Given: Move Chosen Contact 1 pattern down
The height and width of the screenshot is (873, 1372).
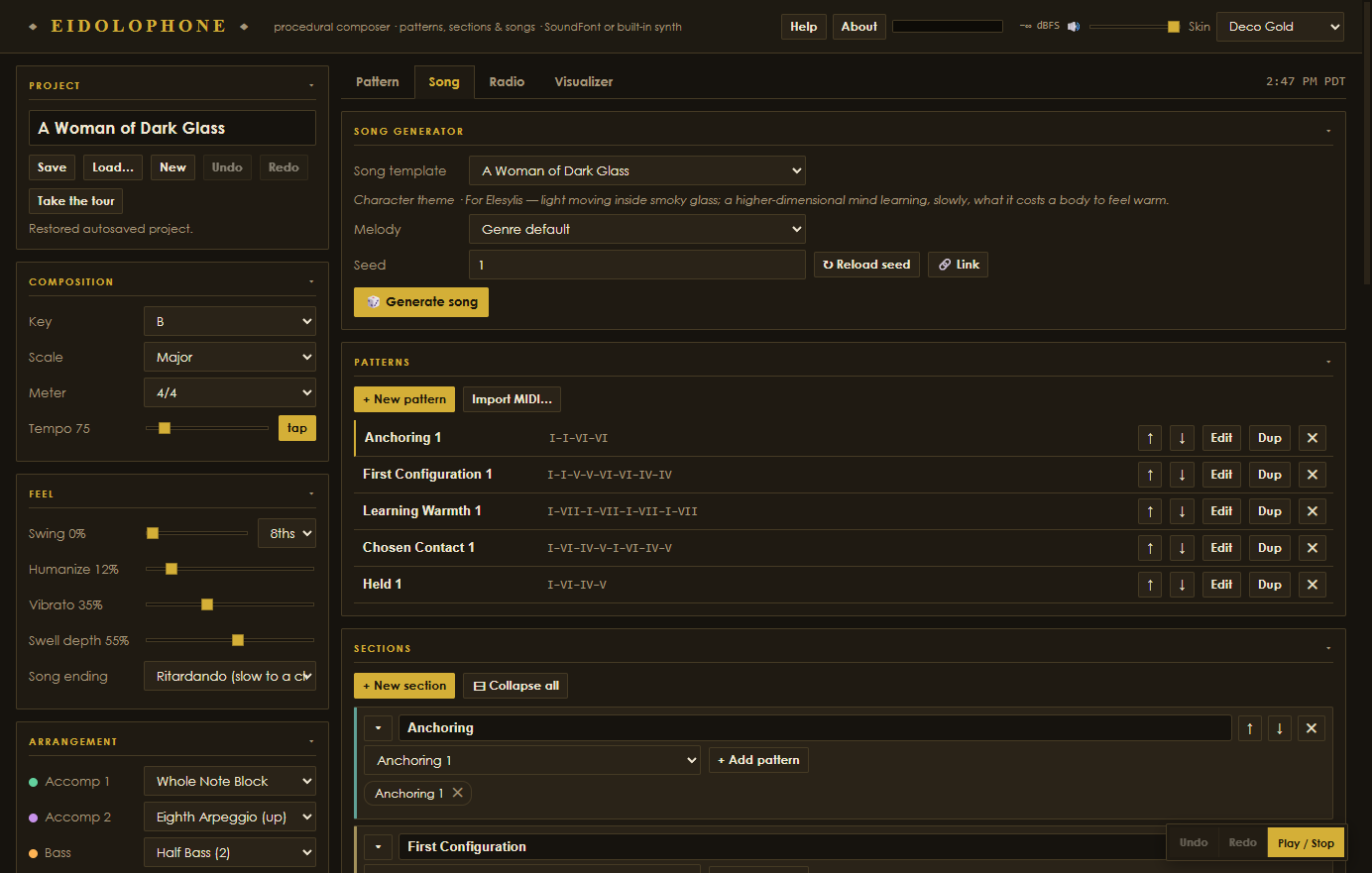Looking at the screenshot, I should [x=1182, y=548].
